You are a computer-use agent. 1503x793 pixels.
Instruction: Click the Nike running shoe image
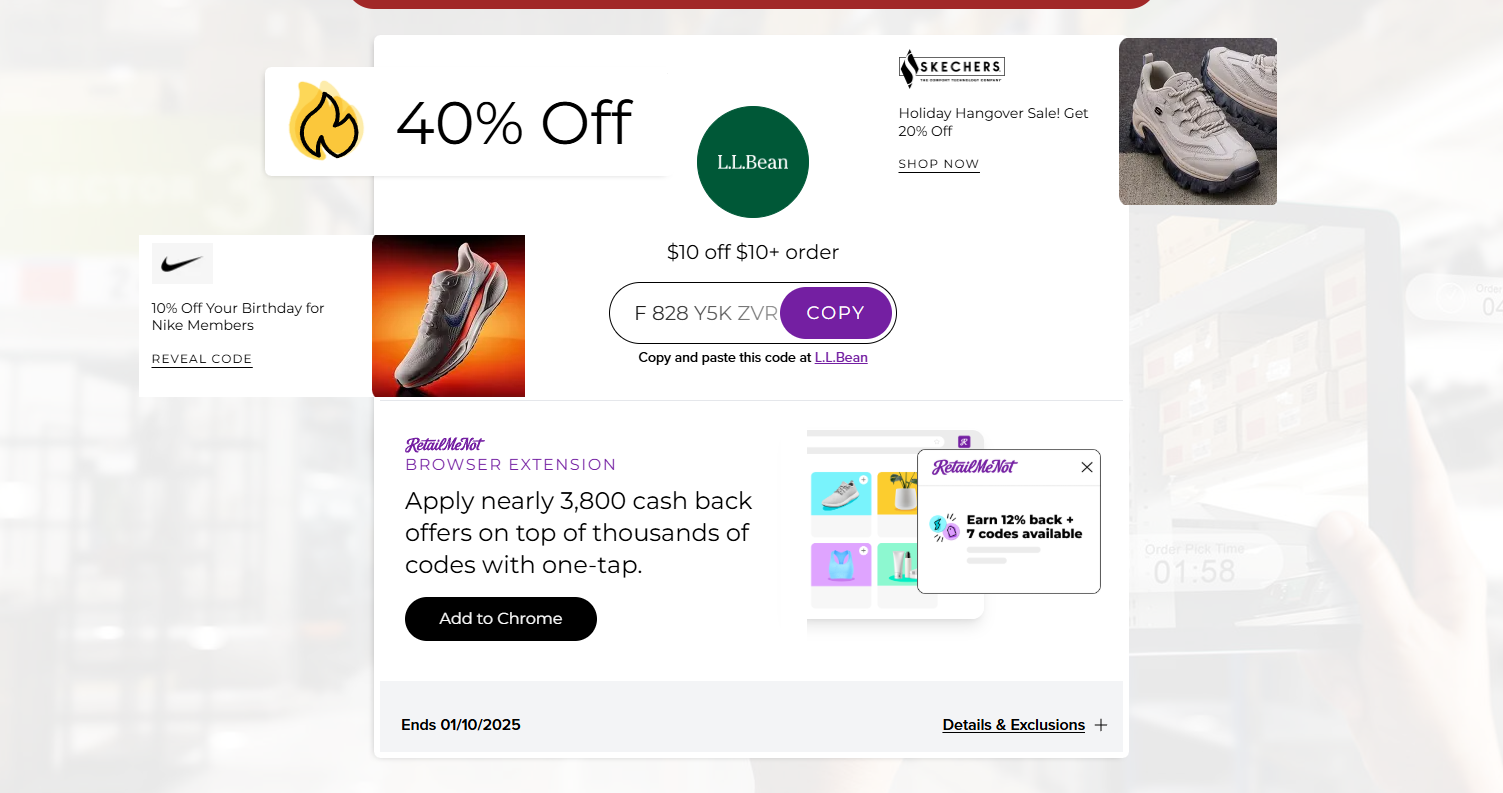tap(448, 316)
